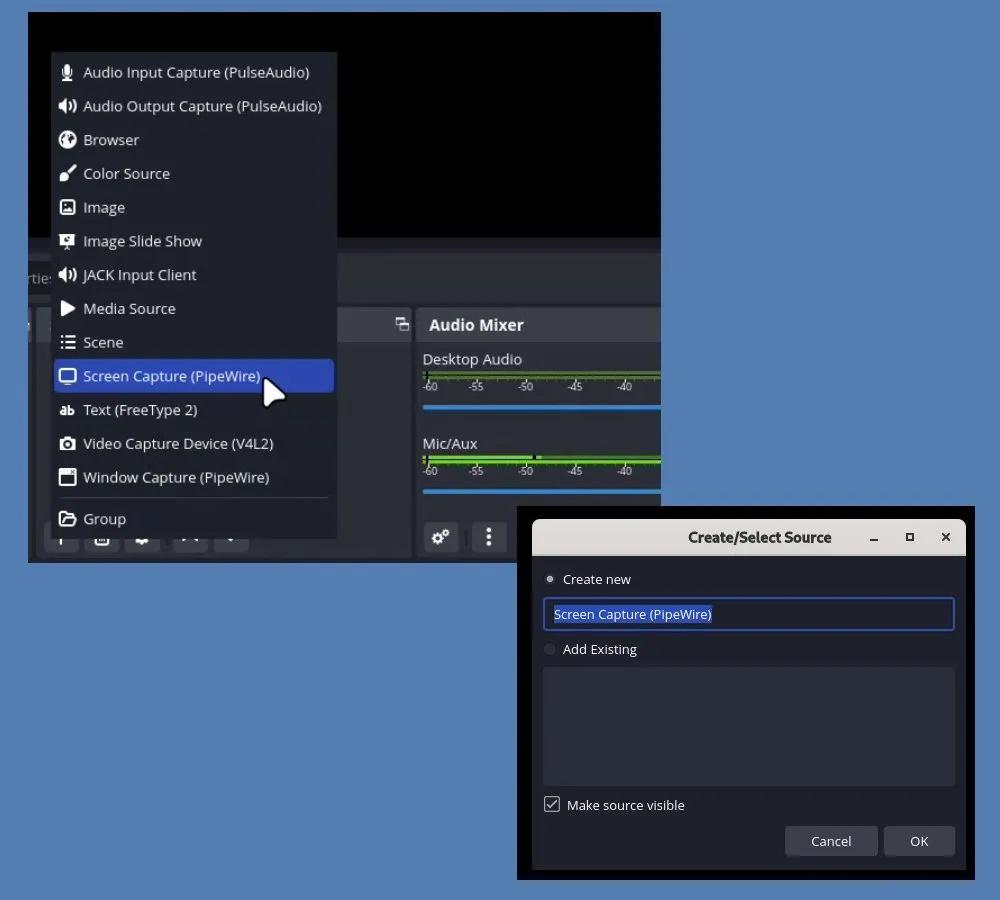1000x900 pixels.
Task: Open the Audio Mixer three-dot menu
Action: [489, 537]
